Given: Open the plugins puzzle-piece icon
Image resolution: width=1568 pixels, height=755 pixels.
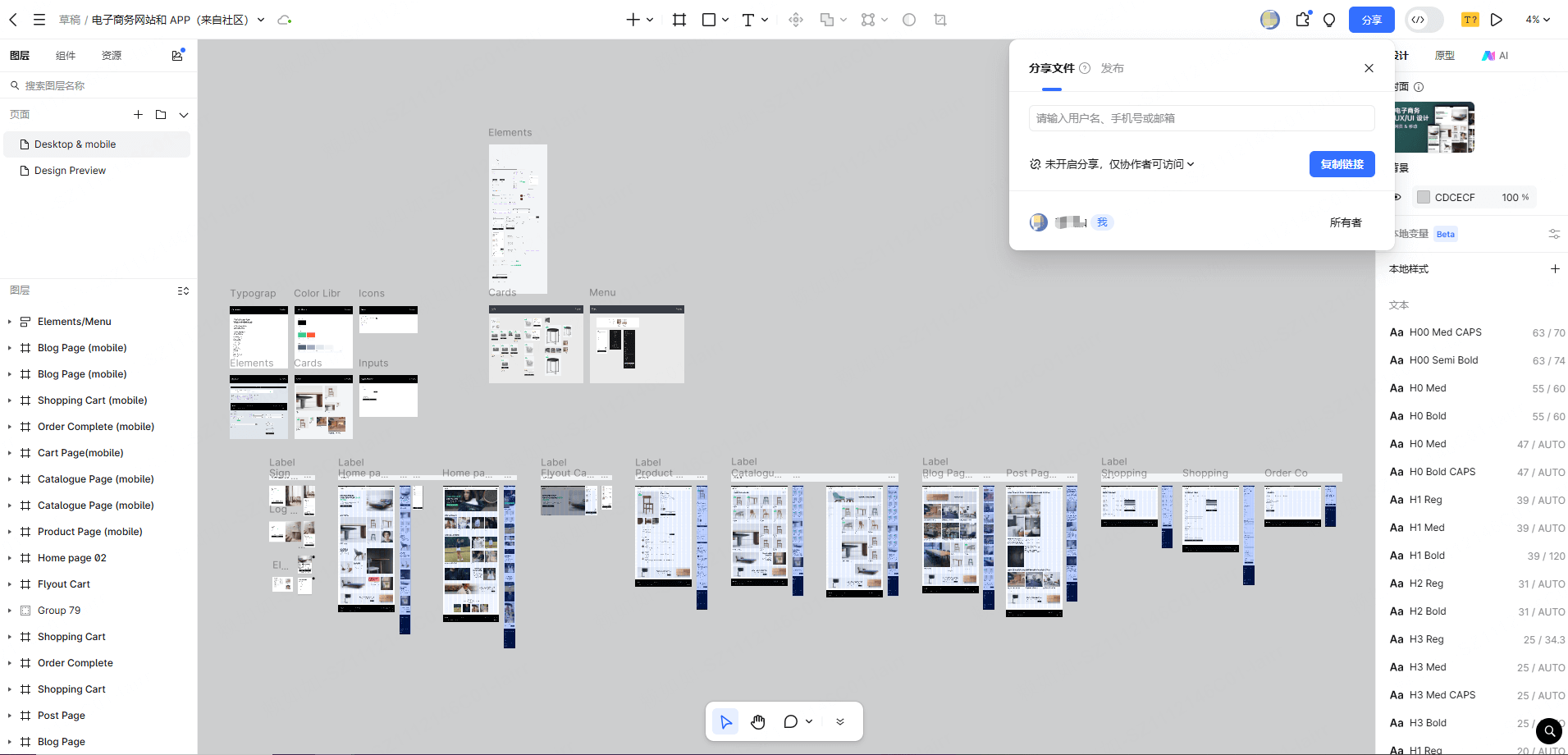Looking at the screenshot, I should pos(1302,20).
